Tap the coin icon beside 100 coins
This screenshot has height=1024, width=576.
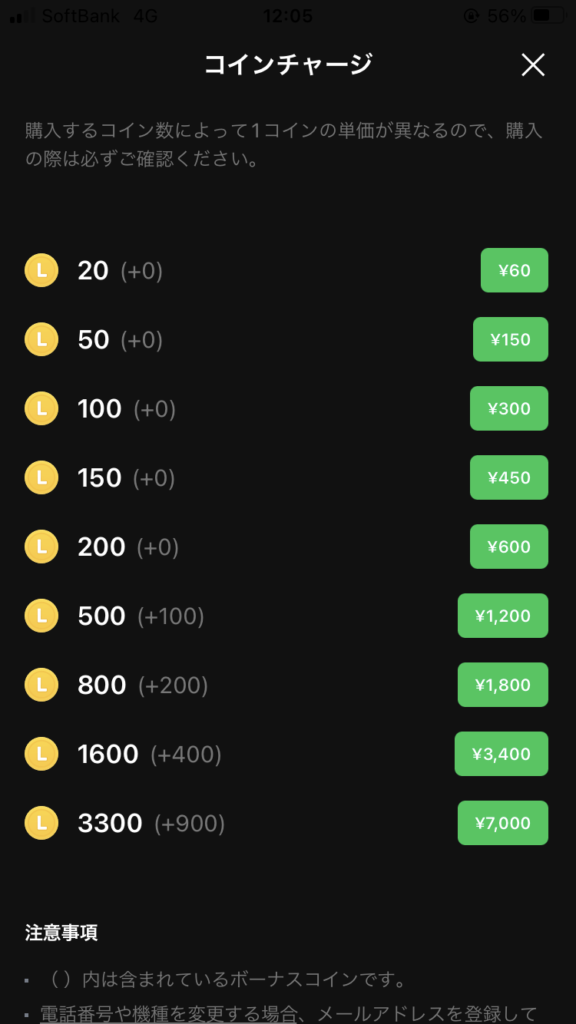41,409
